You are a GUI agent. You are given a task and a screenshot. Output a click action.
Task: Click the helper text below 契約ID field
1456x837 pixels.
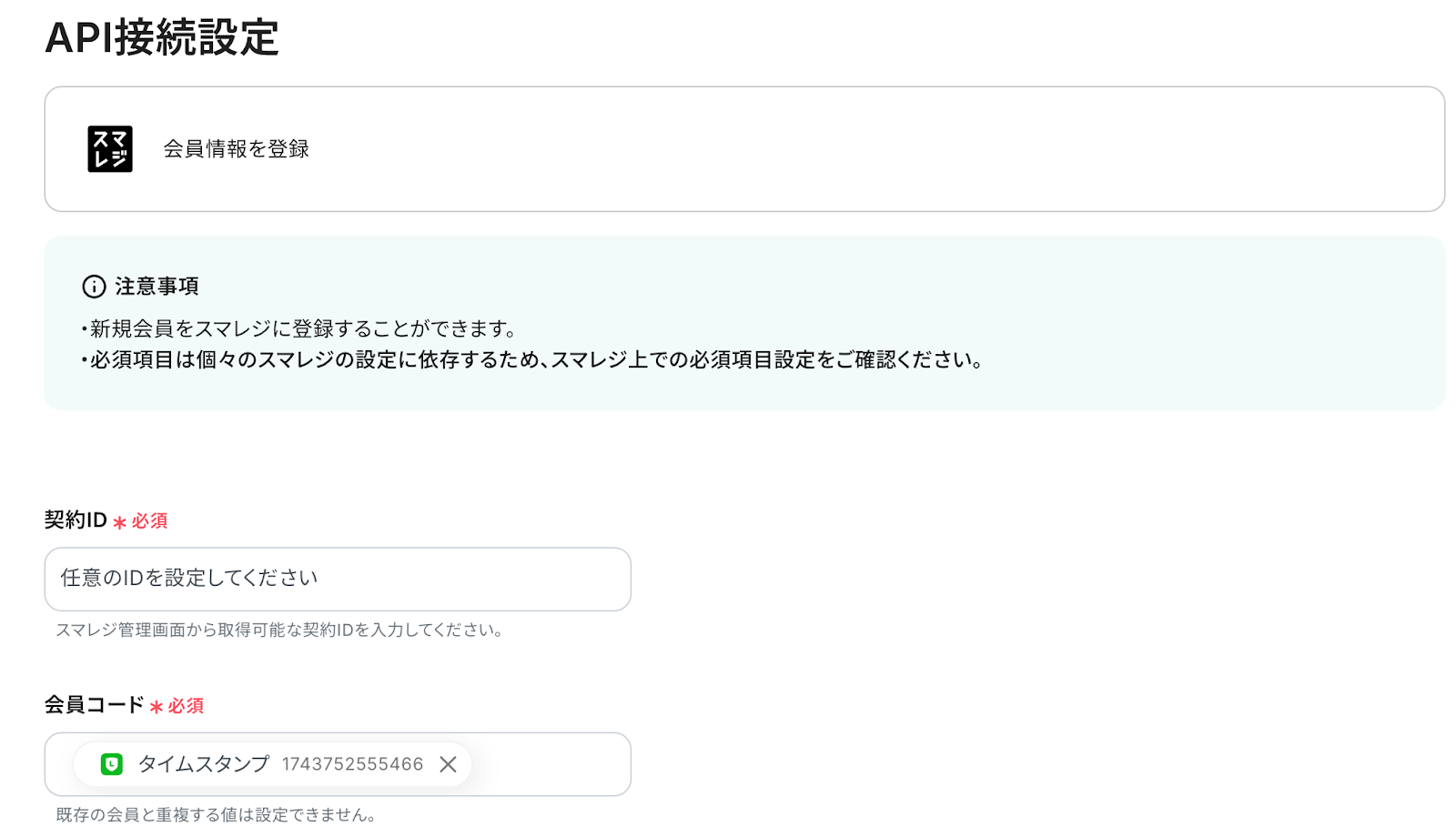(279, 630)
